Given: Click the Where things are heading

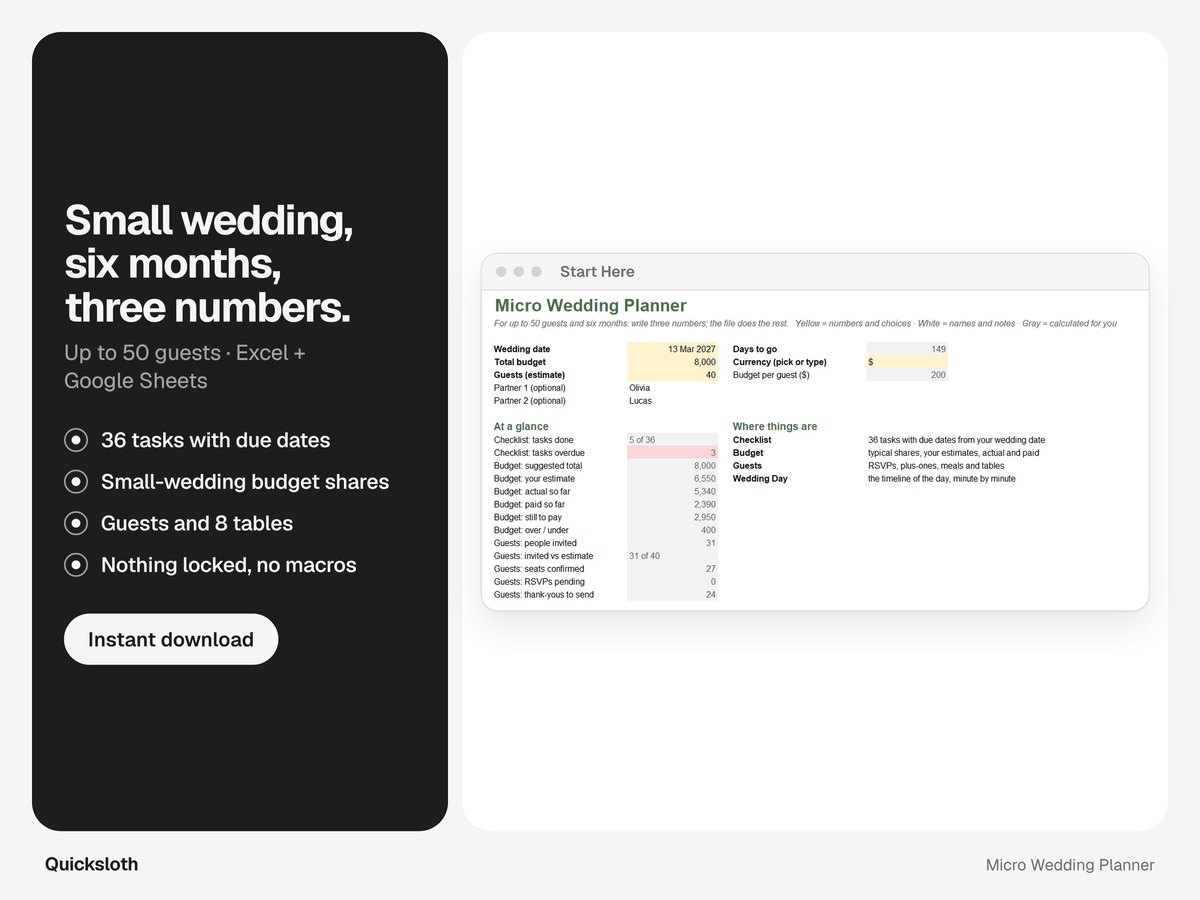Looking at the screenshot, I should coord(775,427).
